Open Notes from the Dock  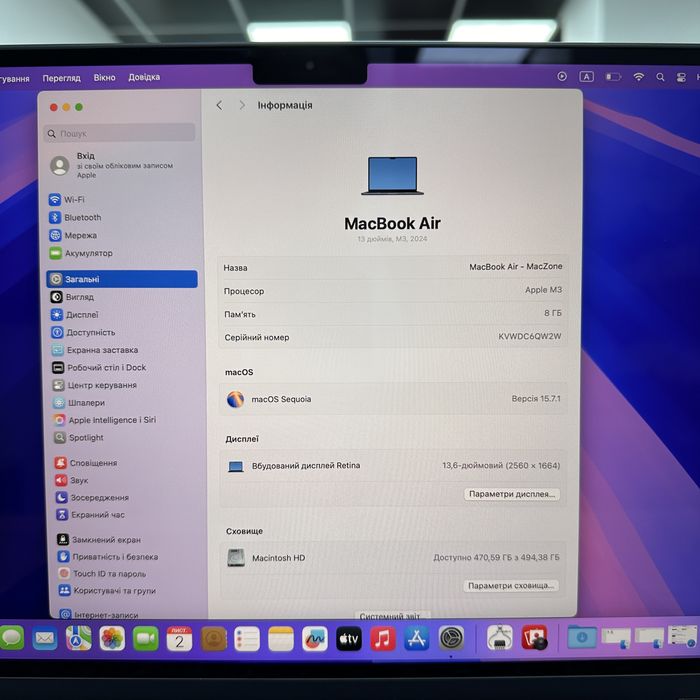click(x=281, y=639)
